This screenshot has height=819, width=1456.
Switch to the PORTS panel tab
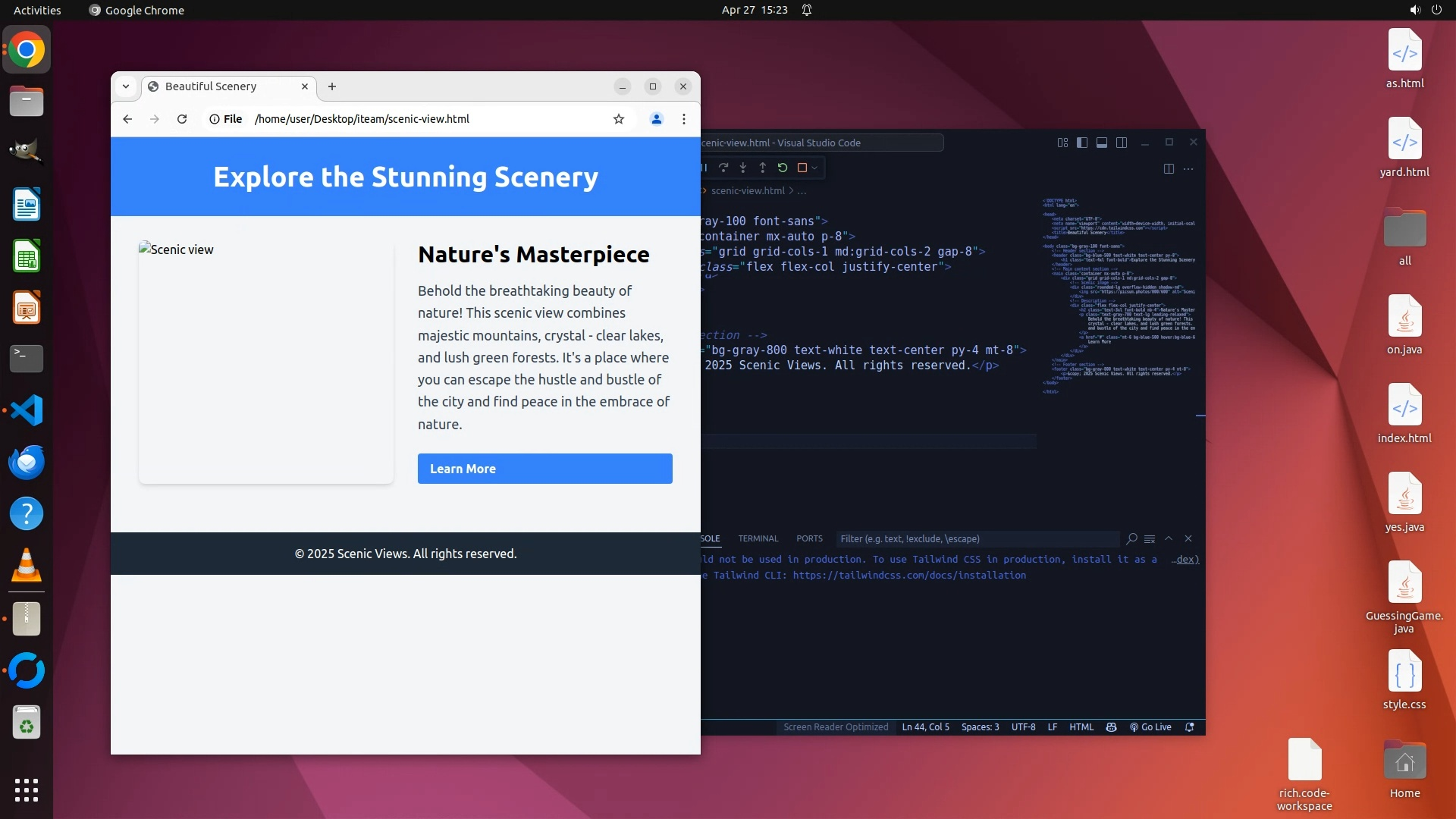pyautogui.click(x=809, y=538)
